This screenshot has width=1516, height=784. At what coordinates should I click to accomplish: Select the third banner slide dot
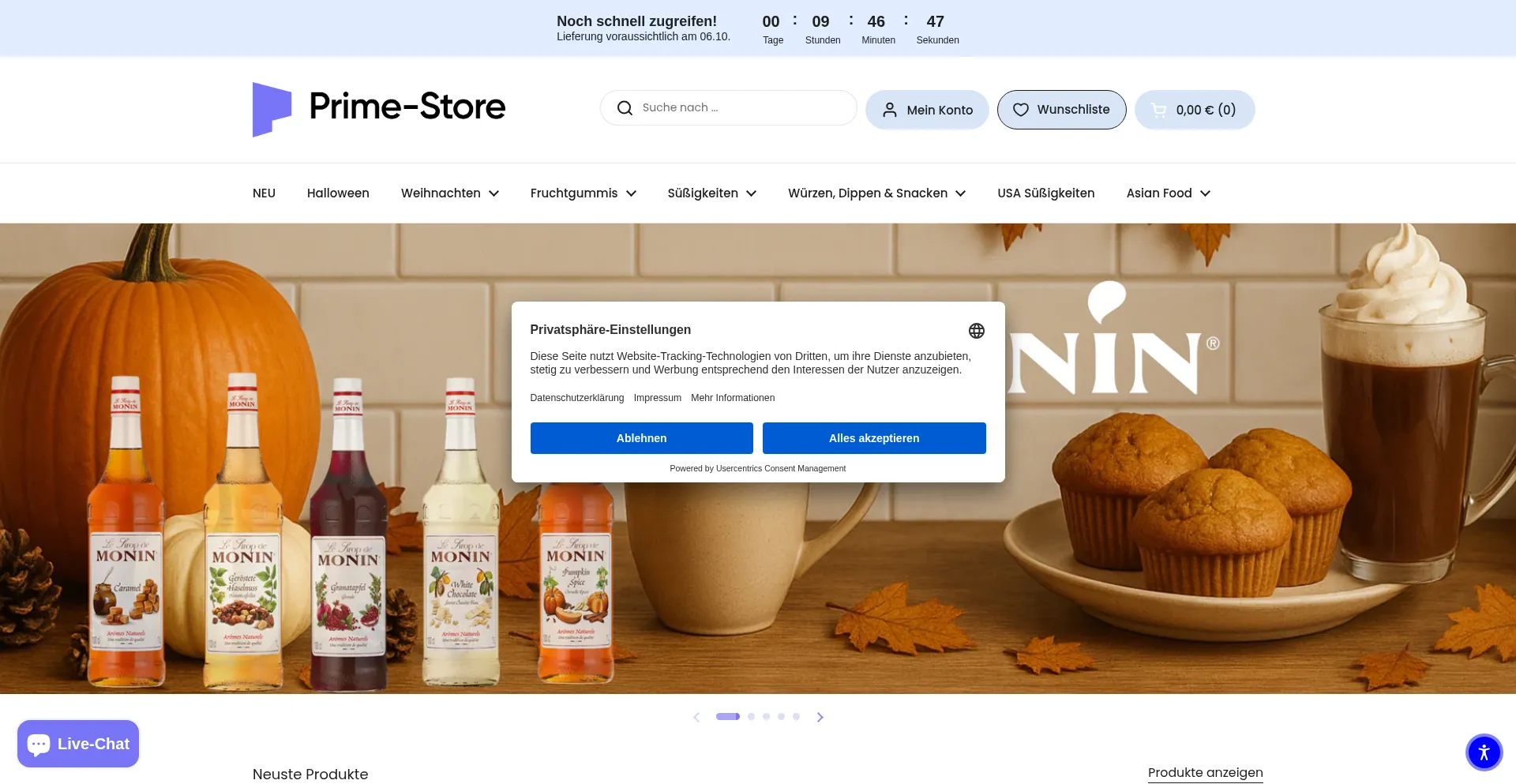(766, 717)
